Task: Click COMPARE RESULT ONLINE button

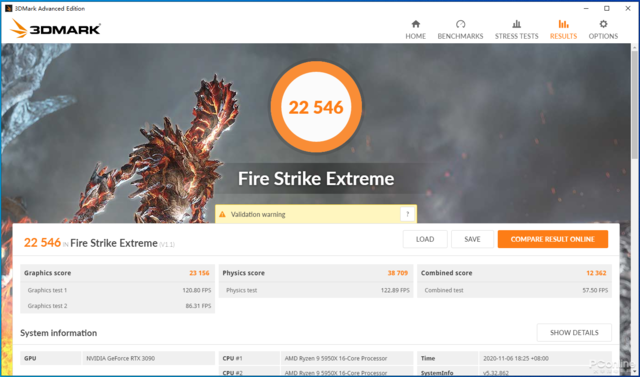Action: click(x=553, y=239)
